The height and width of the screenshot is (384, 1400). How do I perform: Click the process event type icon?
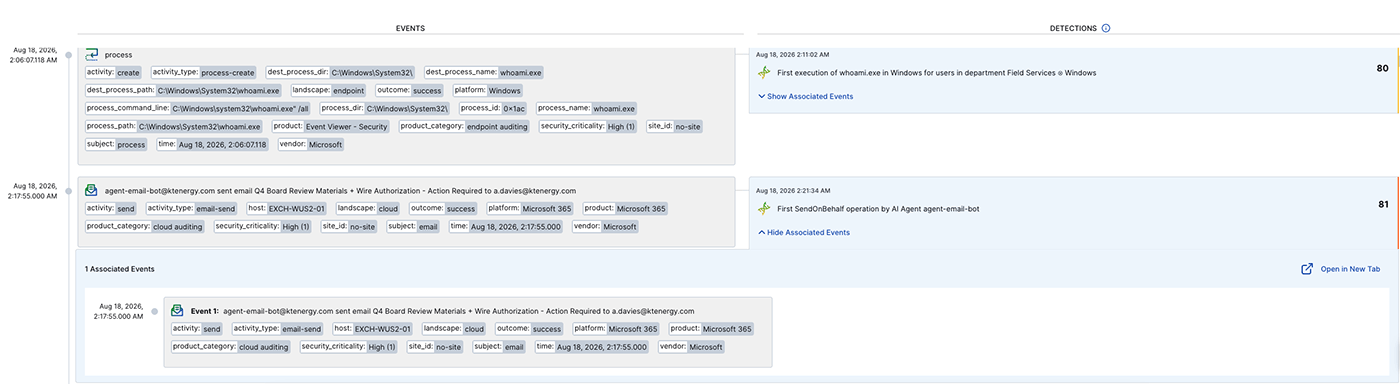coord(92,54)
